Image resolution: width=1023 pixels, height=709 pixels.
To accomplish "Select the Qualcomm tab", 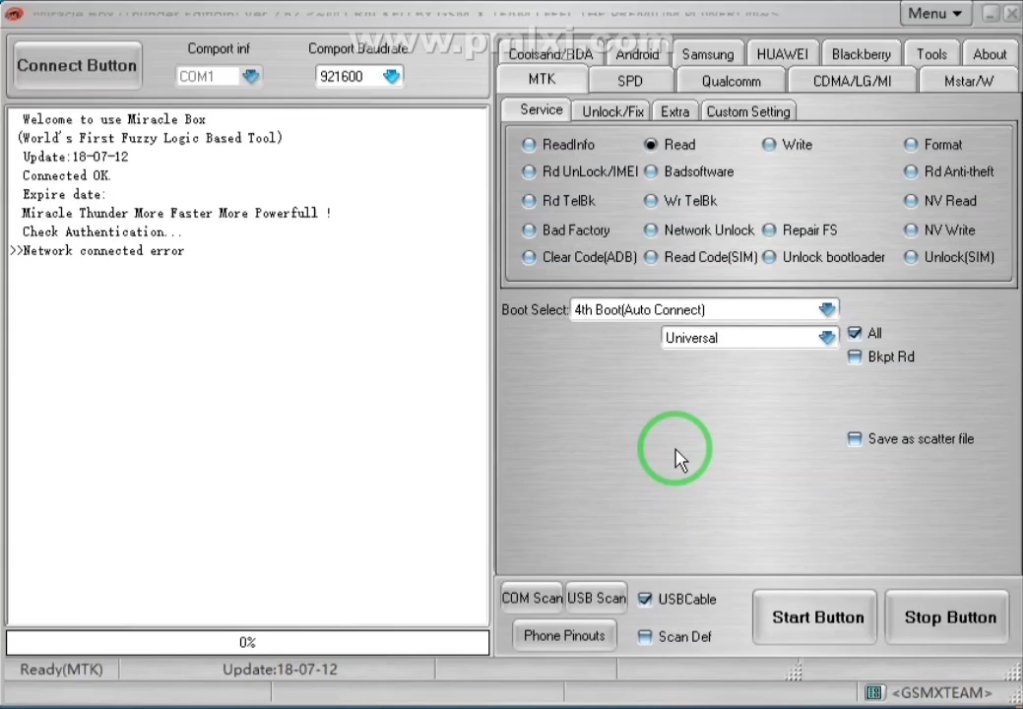I will [731, 81].
